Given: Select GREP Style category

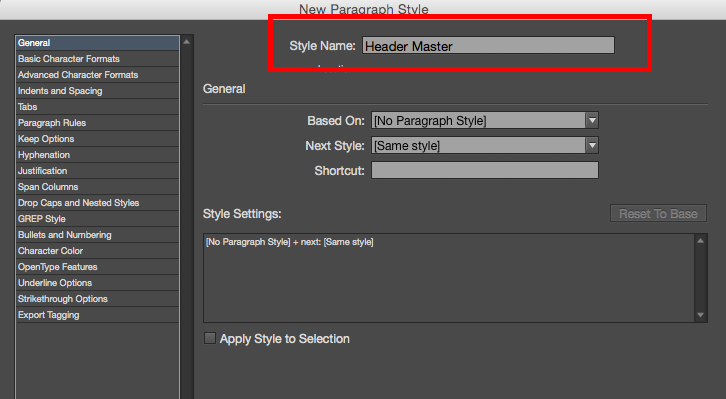Looking at the screenshot, I should pyautogui.click(x=97, y=219).
